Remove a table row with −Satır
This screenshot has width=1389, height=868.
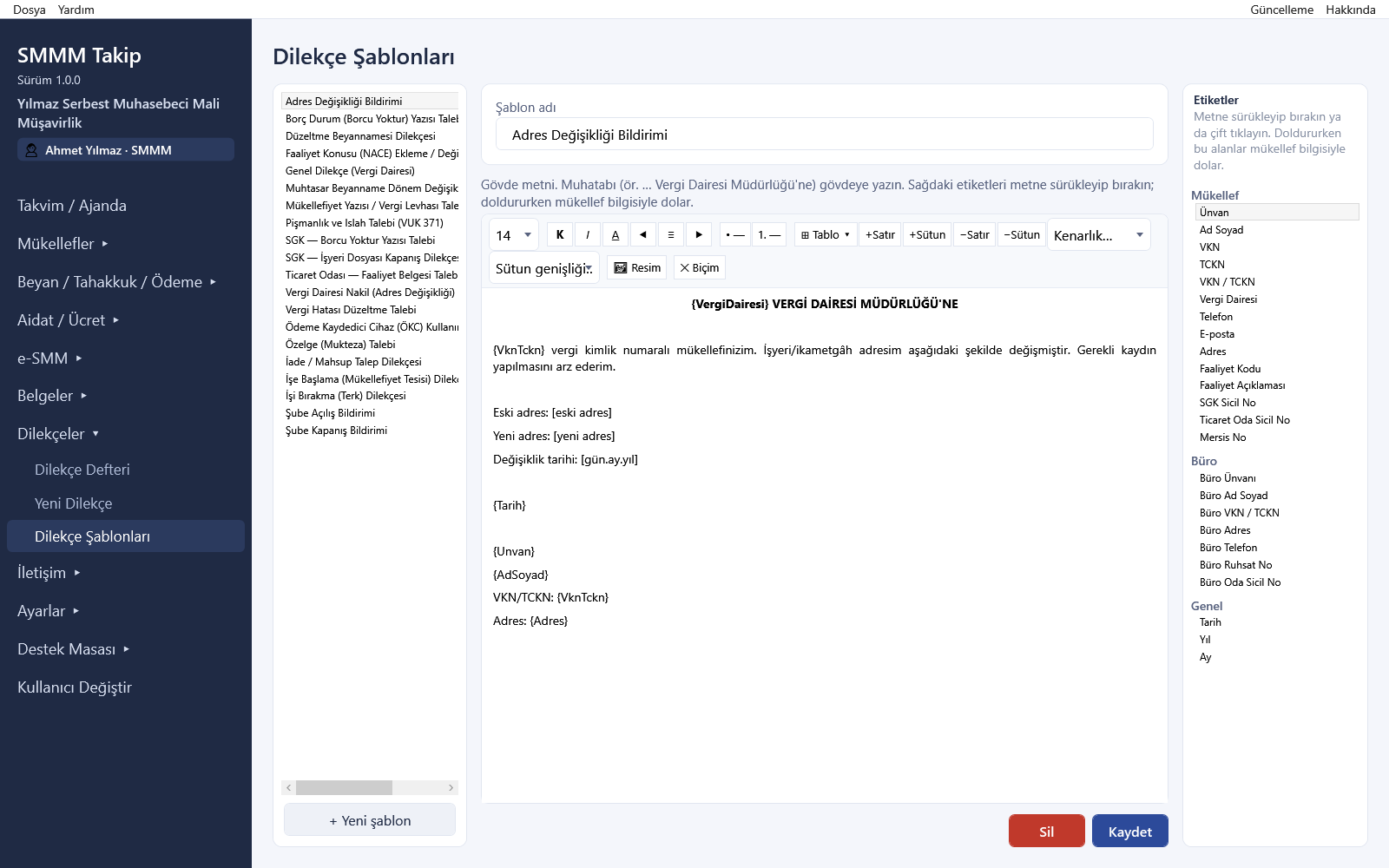pyautogui.click(x=975, y=234)
